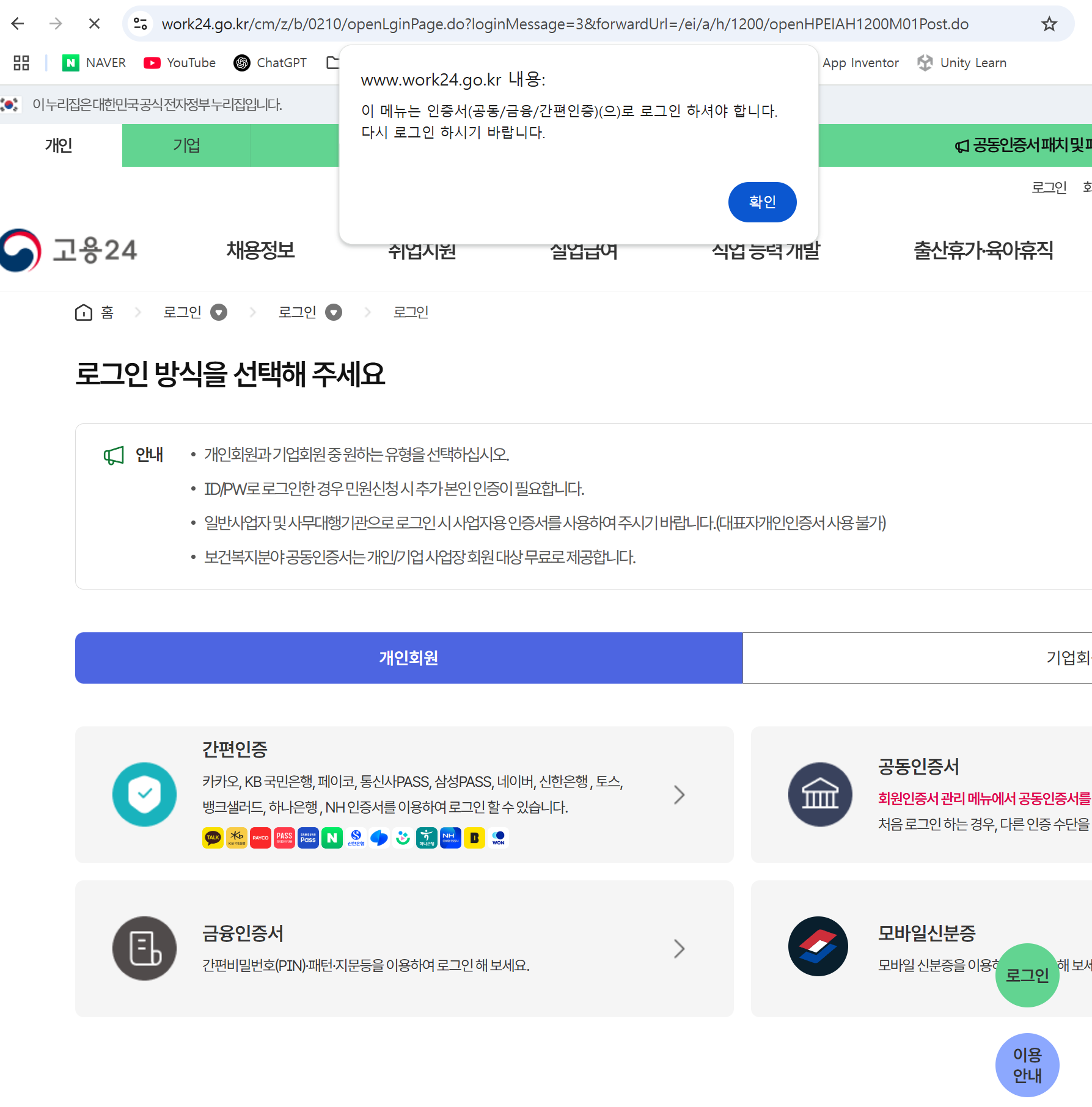
Task: Select the KakaoTalk simple authentication icon
Action: click(212, 838)
